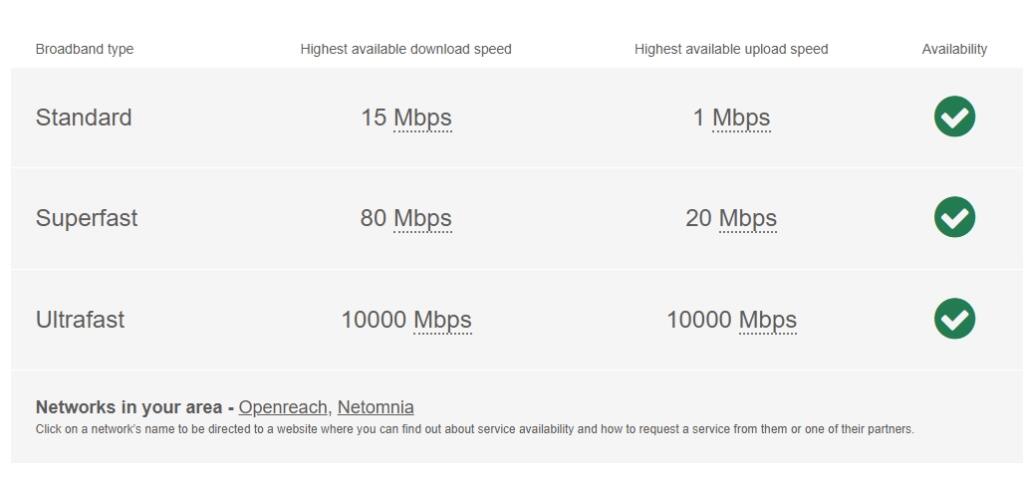The image size is (1024, 490).
Task: Click the Standard availability green checkmark
Action: point(954,116)
